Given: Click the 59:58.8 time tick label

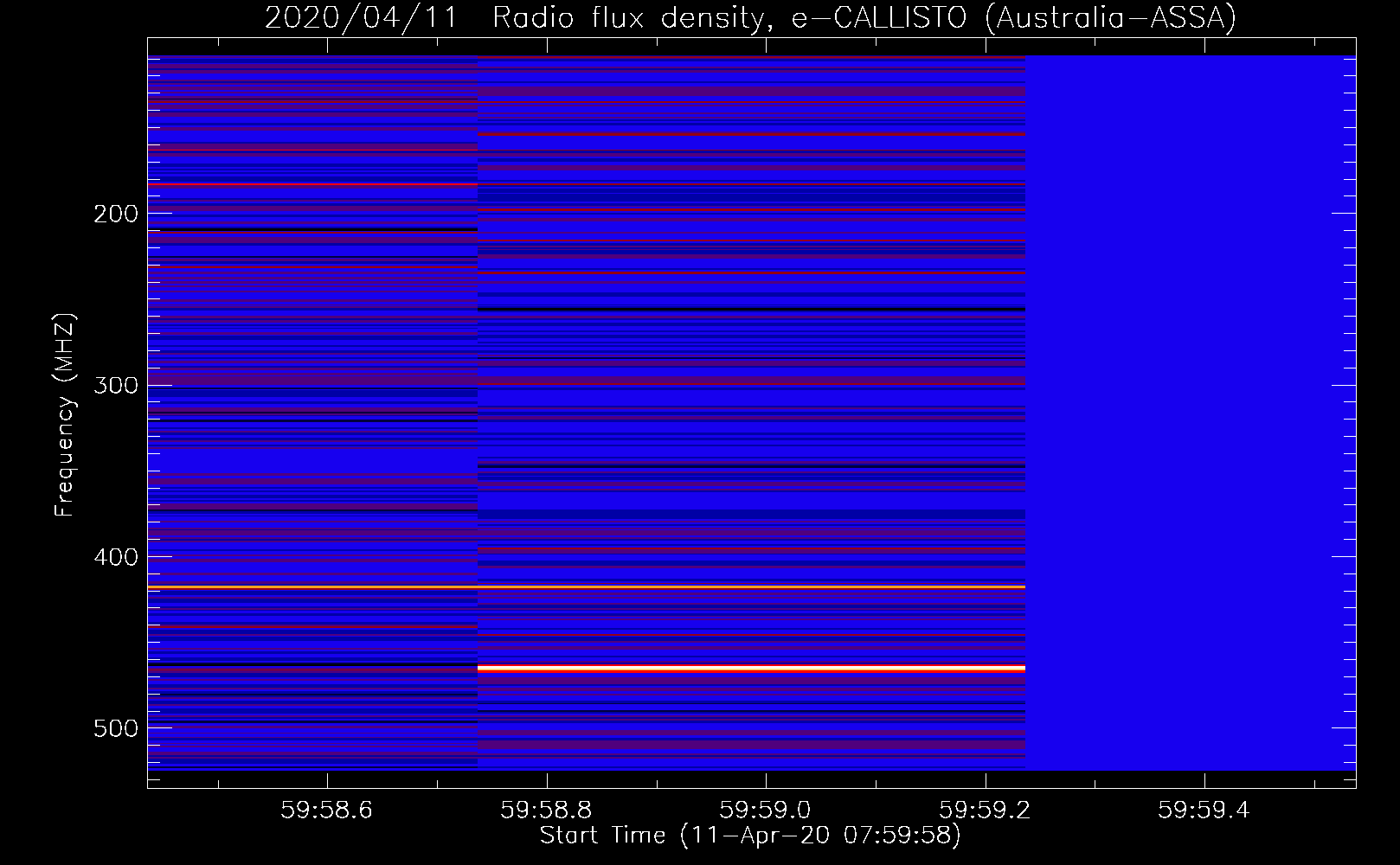Looking at the screenshot, I should (546, 810).
